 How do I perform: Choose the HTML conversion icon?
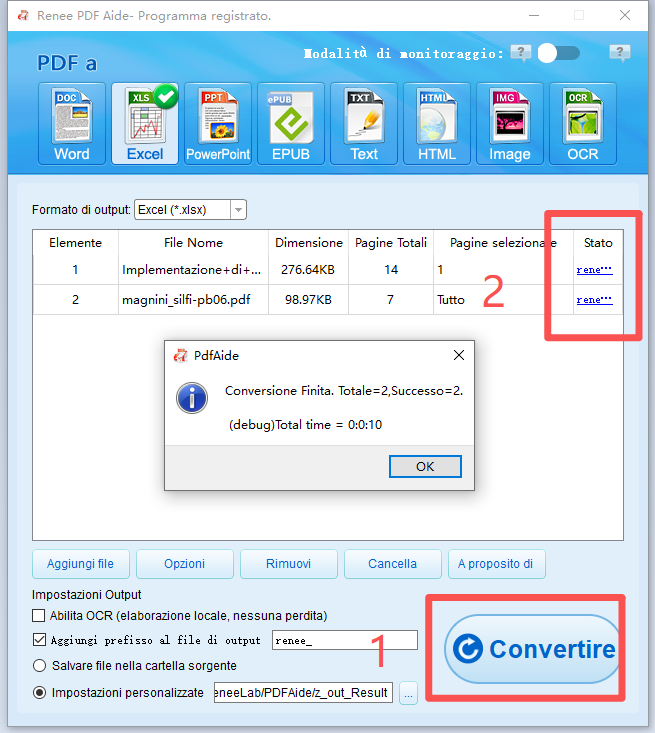tap(437, 123)
